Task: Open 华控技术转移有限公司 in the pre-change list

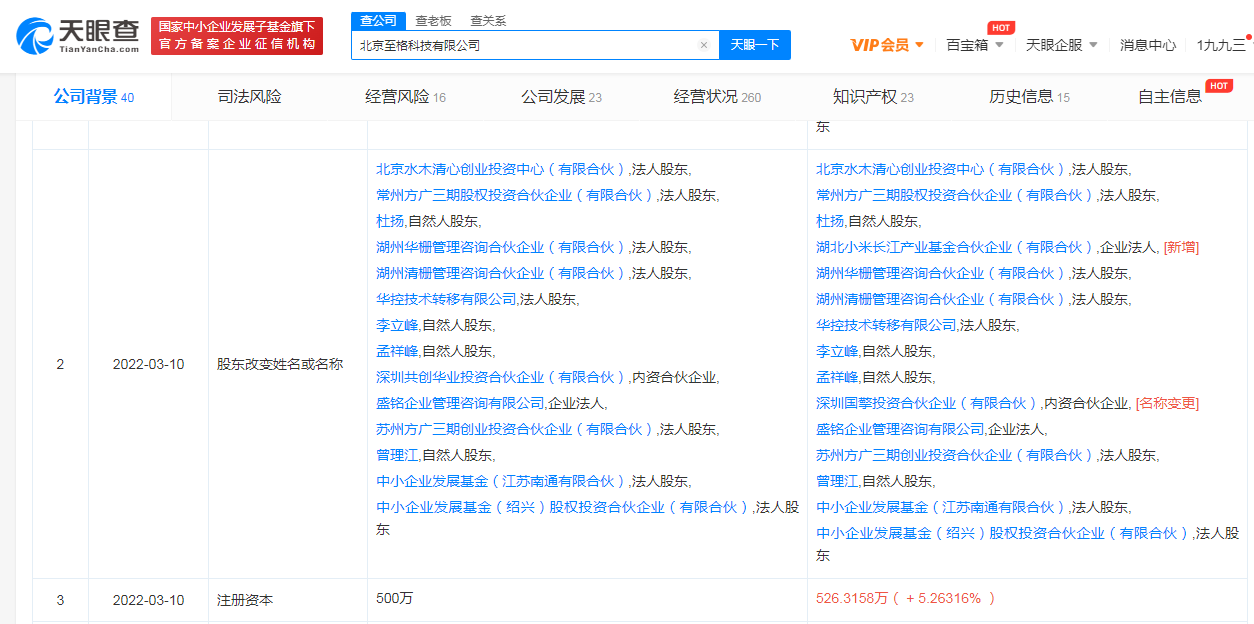Action: coord(446,299)
